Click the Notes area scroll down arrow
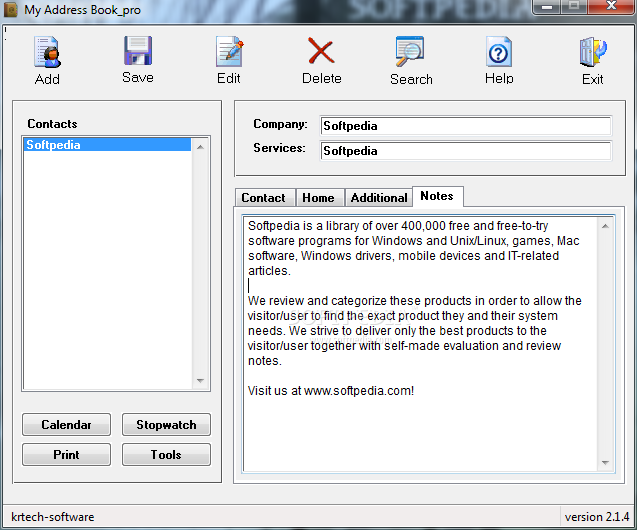637x530 pixels. 605,463
